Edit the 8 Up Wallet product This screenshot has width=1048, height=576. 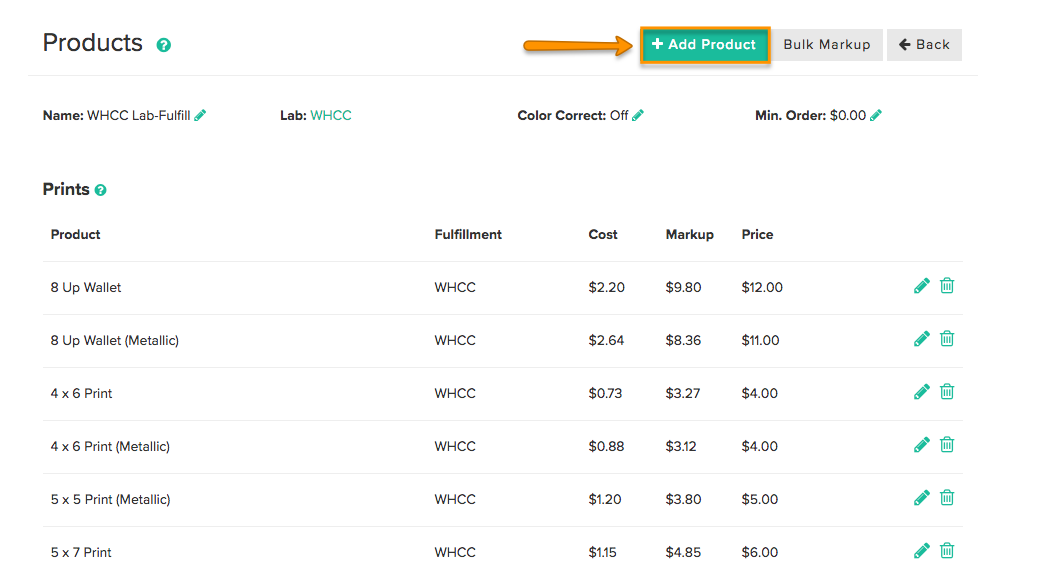click(x=922, y=286)
